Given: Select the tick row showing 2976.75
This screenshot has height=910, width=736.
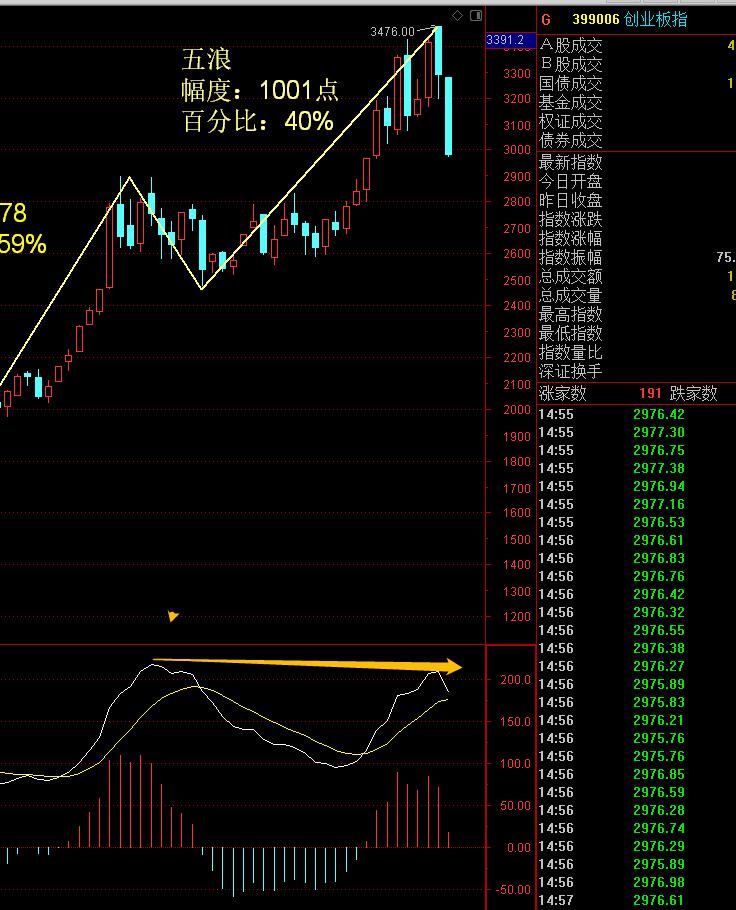Looking at the screenshot, I should (x=637, y=450).
